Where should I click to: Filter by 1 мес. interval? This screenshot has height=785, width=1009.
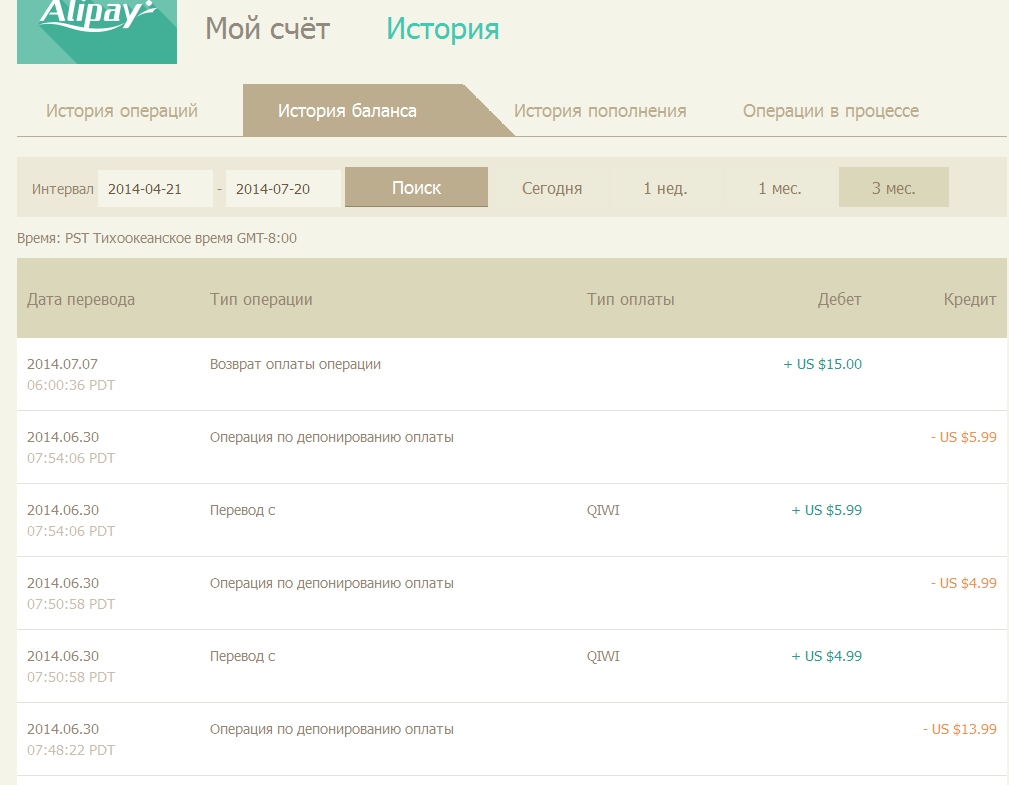point(779,188)
